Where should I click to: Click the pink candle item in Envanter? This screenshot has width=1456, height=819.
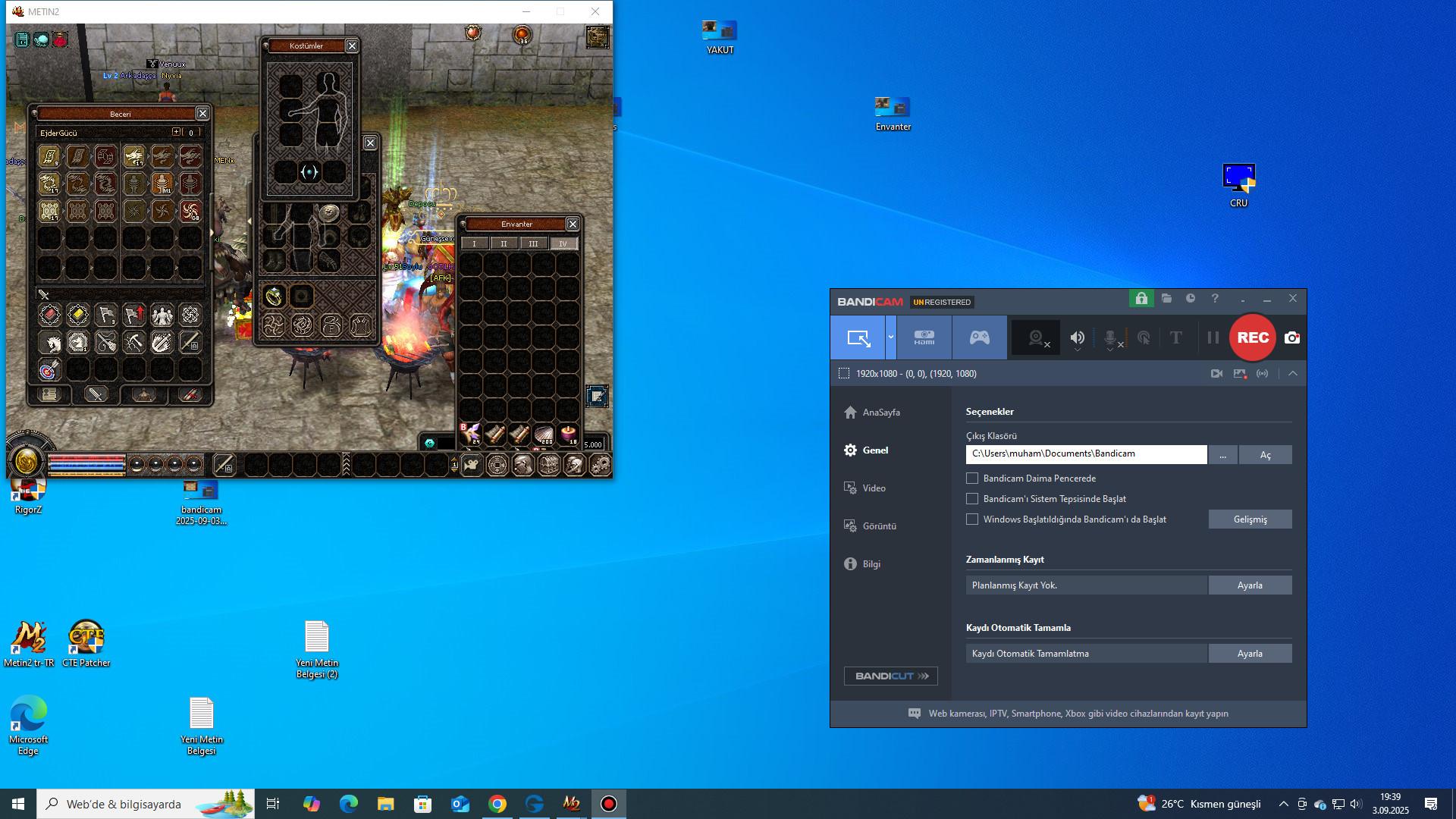tap(568, 435)
